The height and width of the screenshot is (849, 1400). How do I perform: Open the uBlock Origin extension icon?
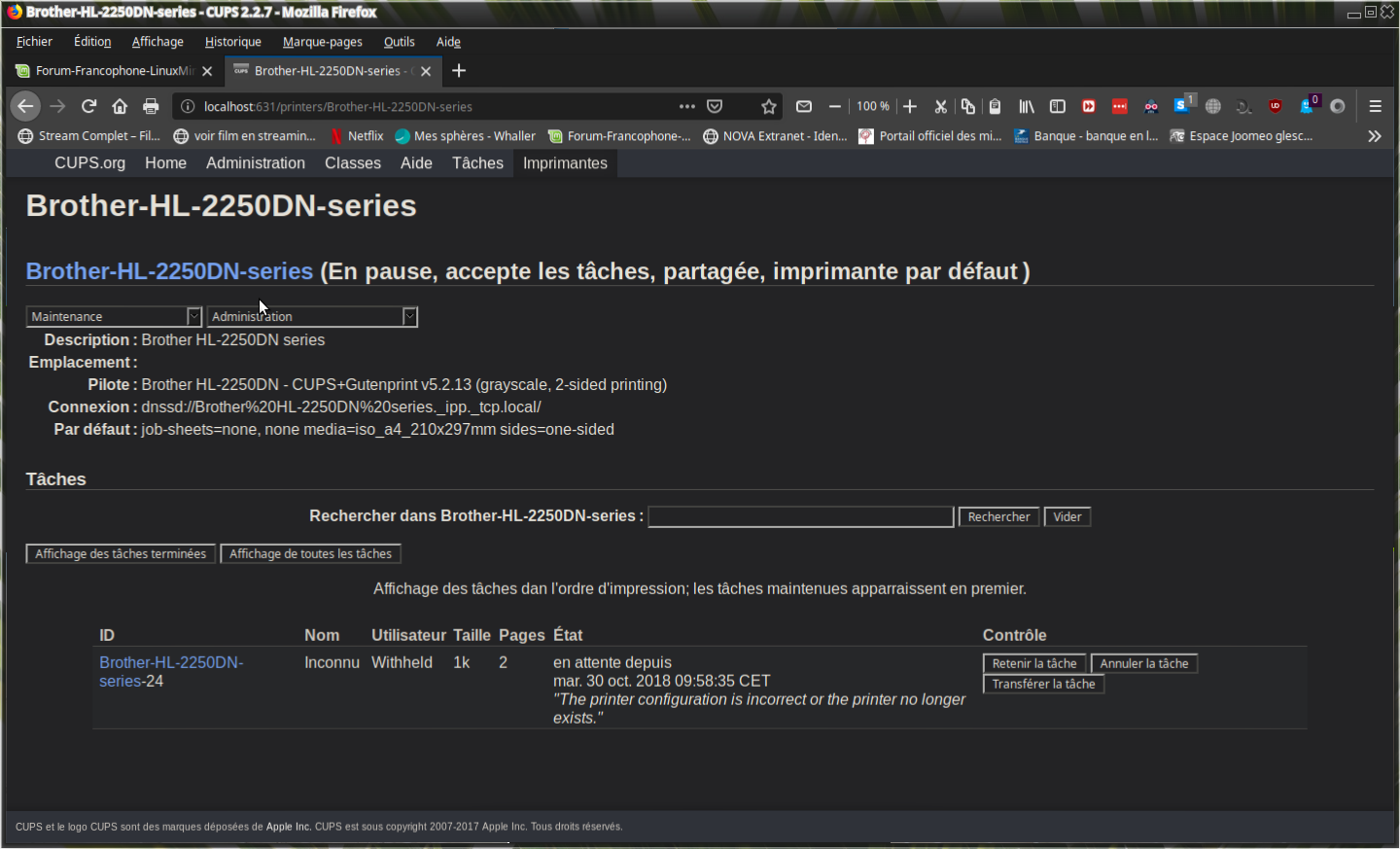1276,106
